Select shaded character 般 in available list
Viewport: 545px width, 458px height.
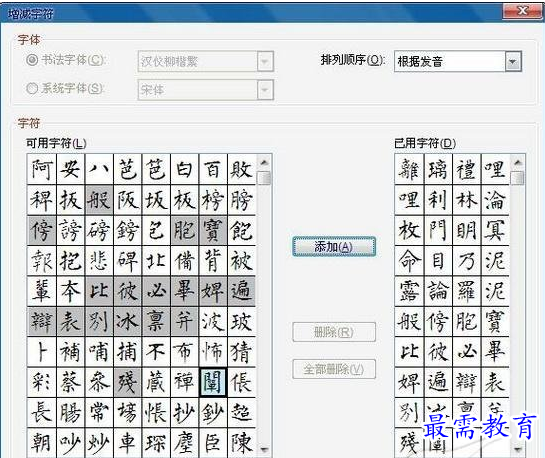tap(99, 200)
